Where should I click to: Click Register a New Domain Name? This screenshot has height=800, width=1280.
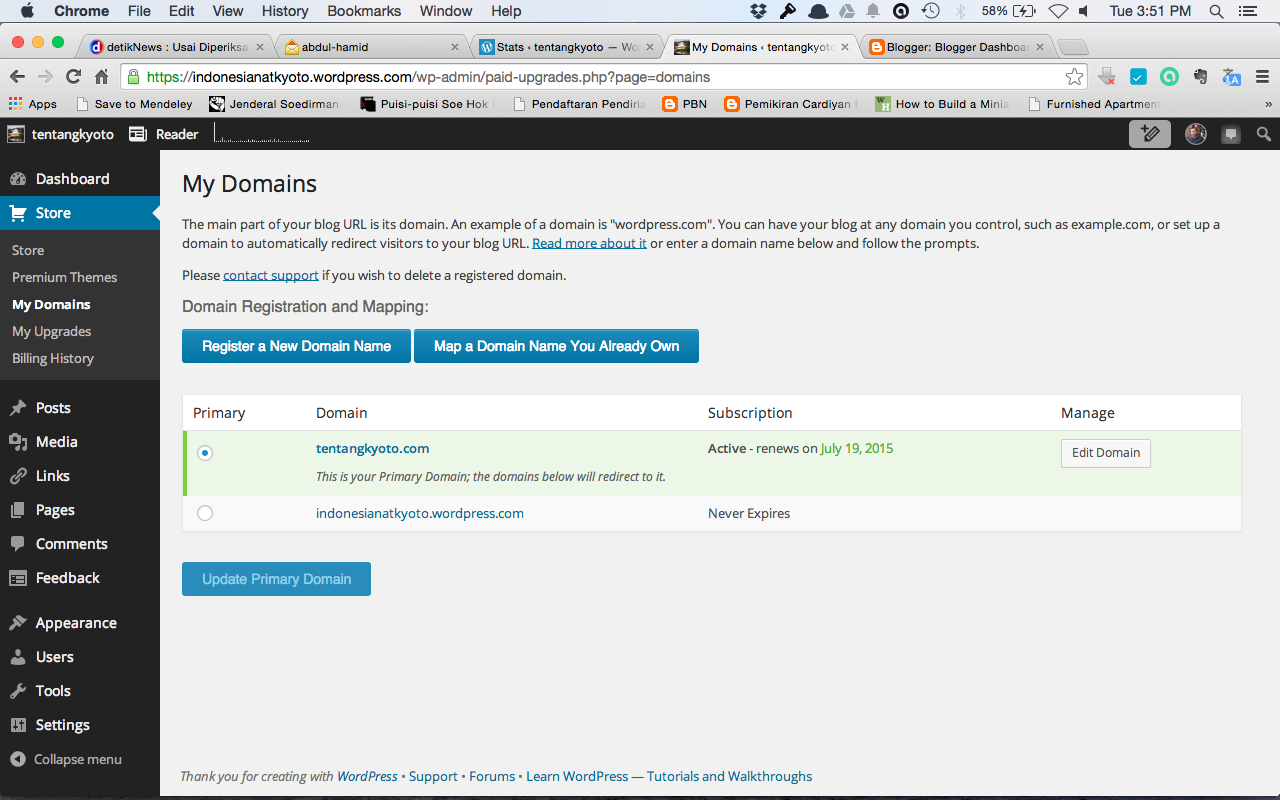[x=296, y=346]
